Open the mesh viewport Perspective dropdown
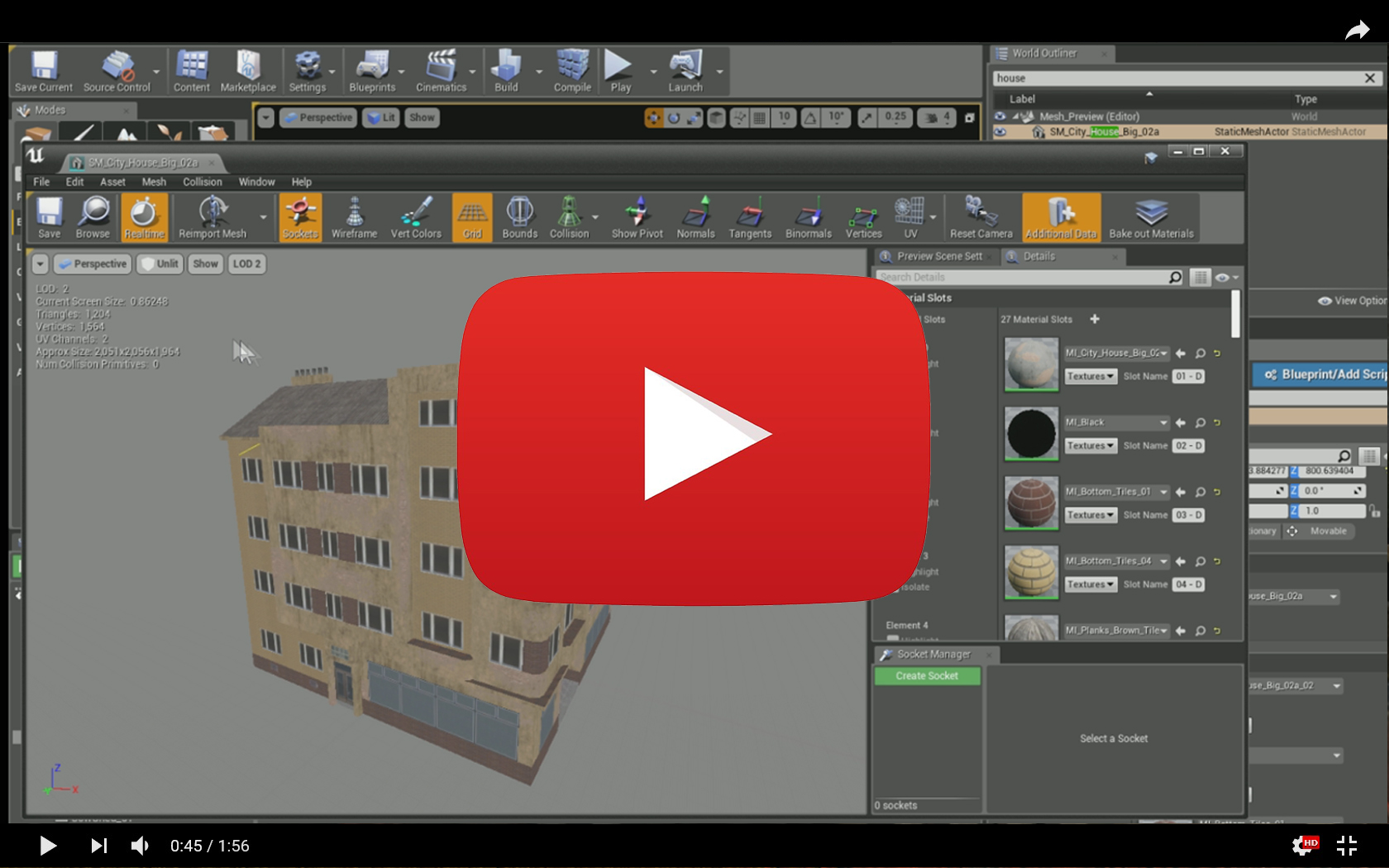Screen dimensions: 1389x868 tap(93, 264)
